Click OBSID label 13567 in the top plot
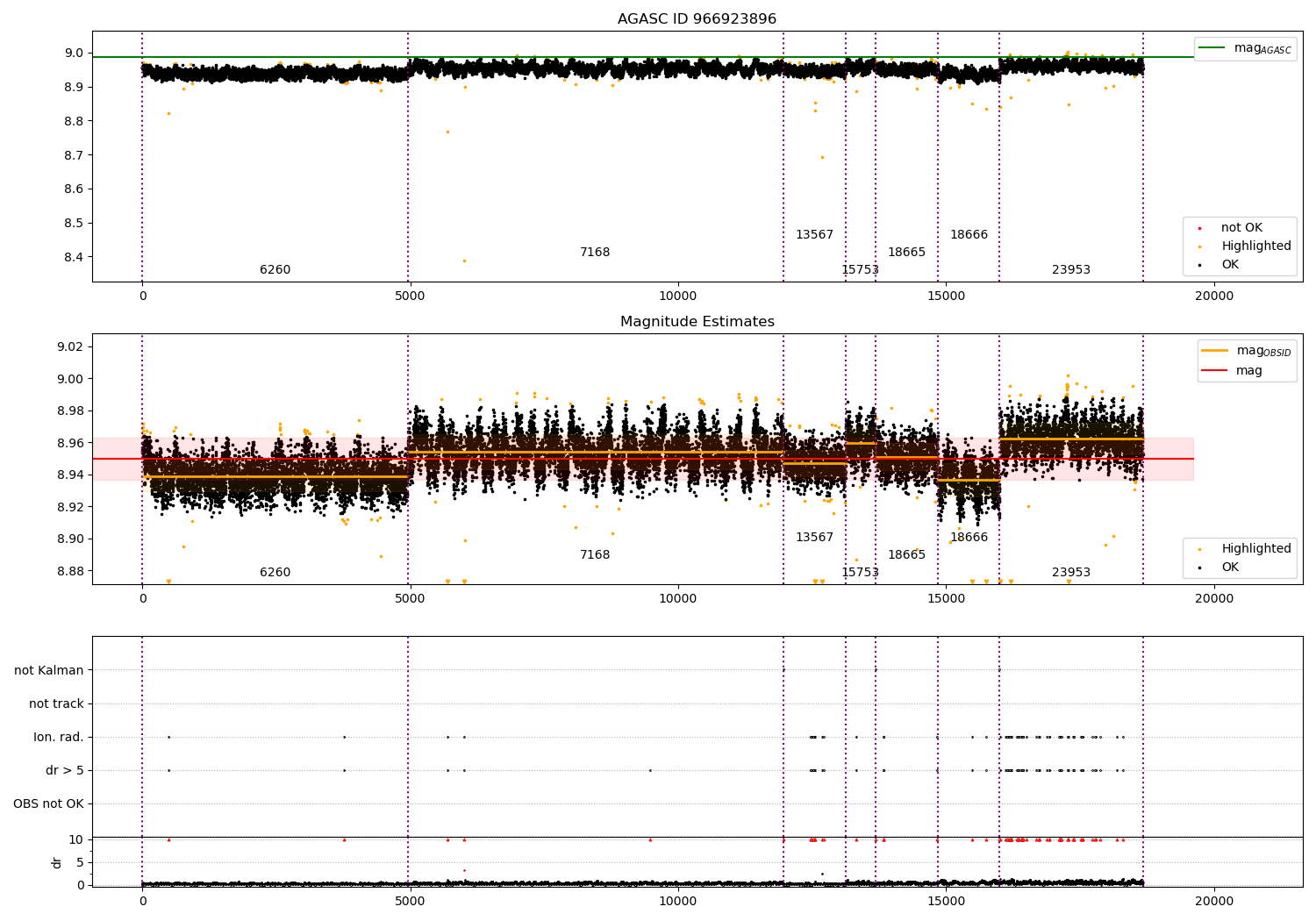 click(x=814, y=235)
